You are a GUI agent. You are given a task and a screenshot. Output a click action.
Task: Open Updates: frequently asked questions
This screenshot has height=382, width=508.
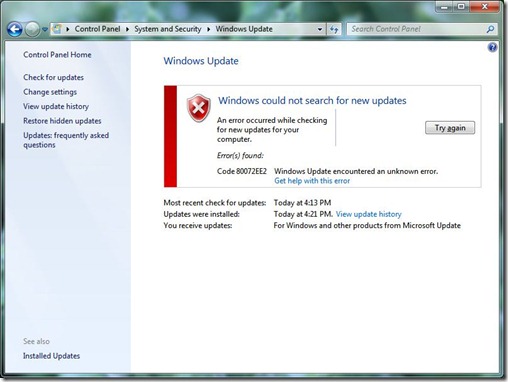(66, 140)
